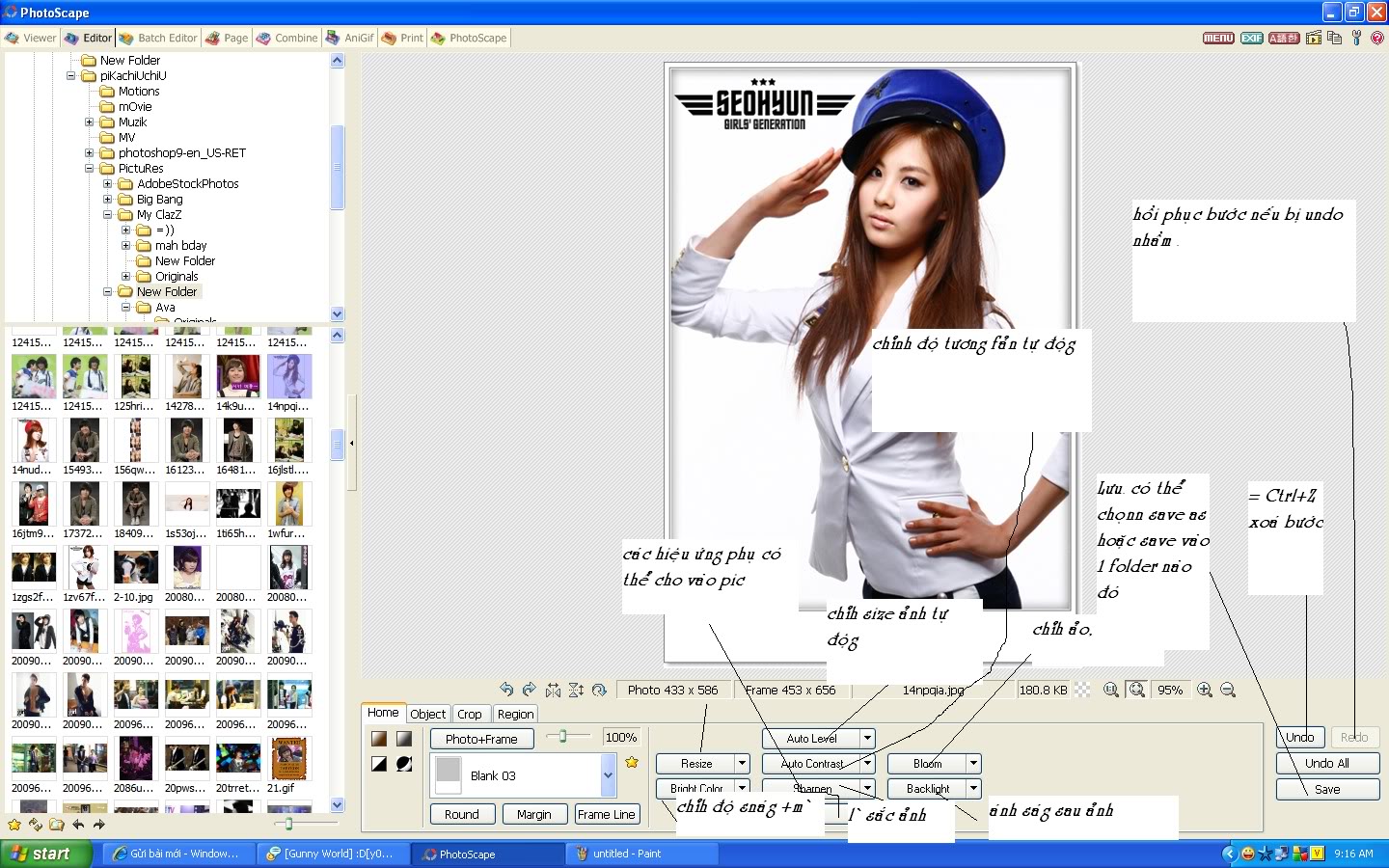Switch to the Viewer tab
The height and width of the screenshot is (868, 1389).
pos(30,38)
